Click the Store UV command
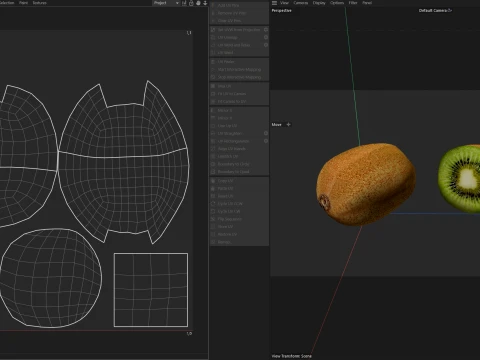 pos(239,227)
